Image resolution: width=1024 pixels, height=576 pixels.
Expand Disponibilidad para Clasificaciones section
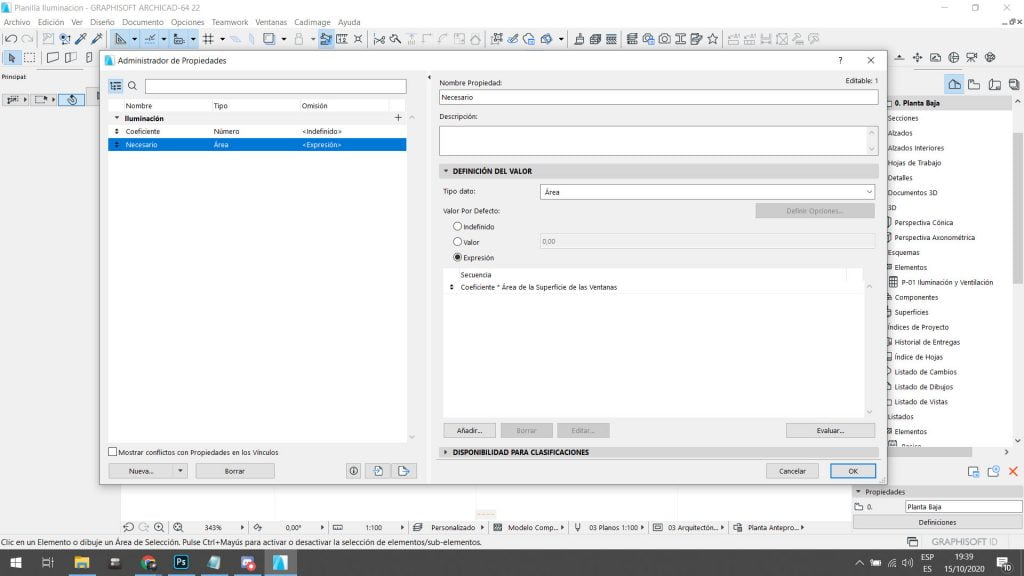[x=446, y=452]
